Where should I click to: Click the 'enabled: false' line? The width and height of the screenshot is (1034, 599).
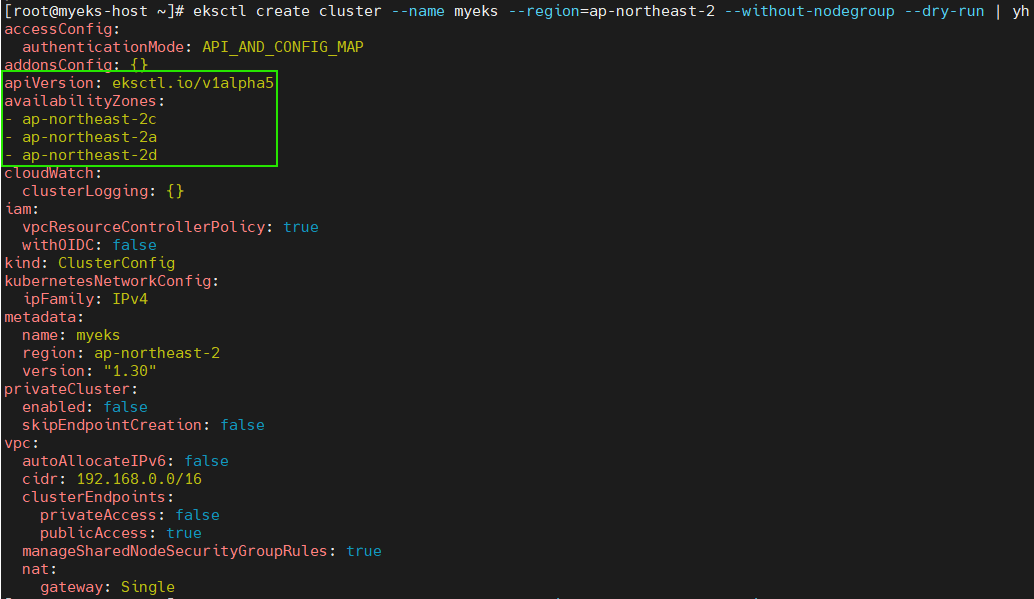point(84,407)
